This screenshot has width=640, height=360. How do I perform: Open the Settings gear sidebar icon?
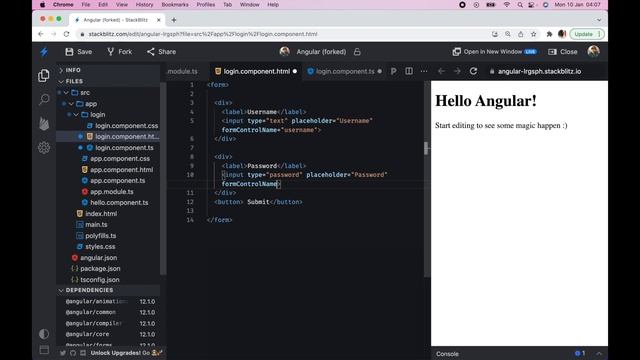tap(44, 147)
